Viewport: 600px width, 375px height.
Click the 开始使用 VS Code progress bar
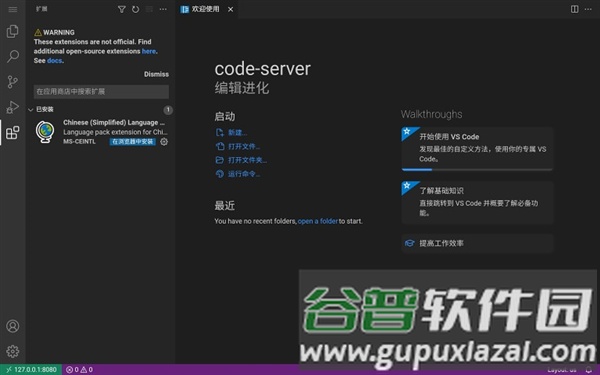click(x=477, y=169)
